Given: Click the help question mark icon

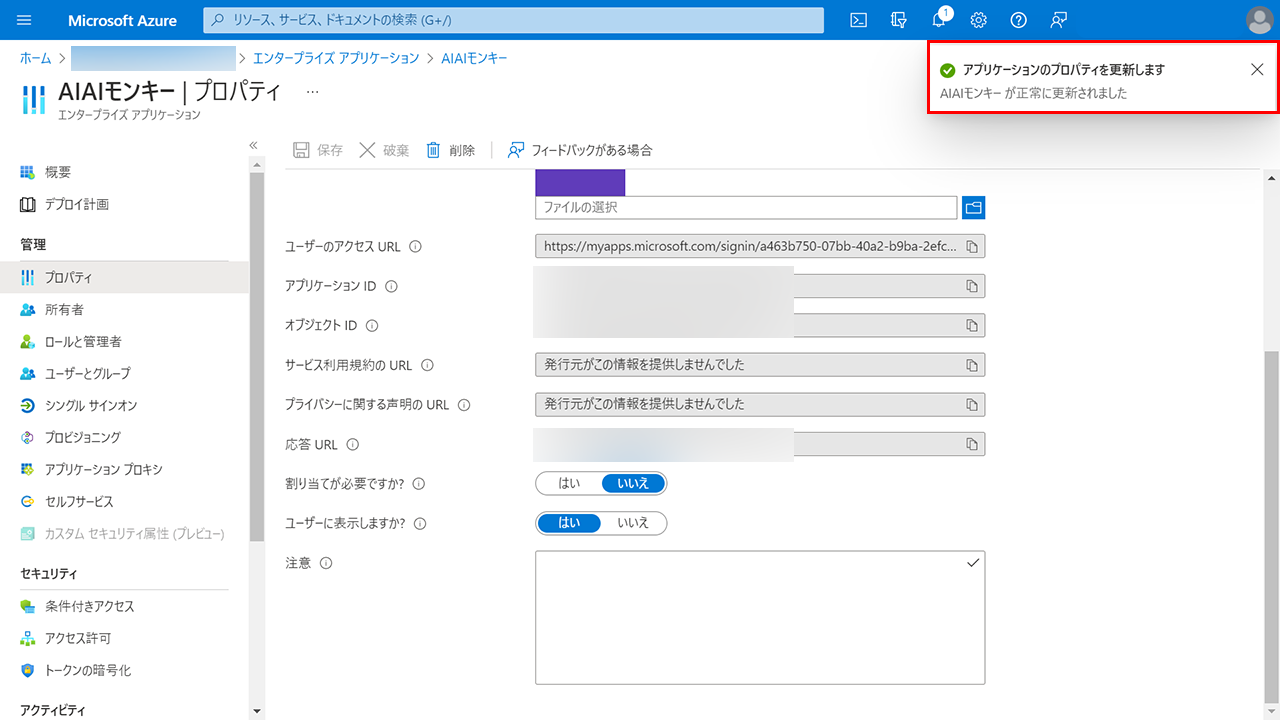Looking at the screenshot, I should coord(1018,20).
